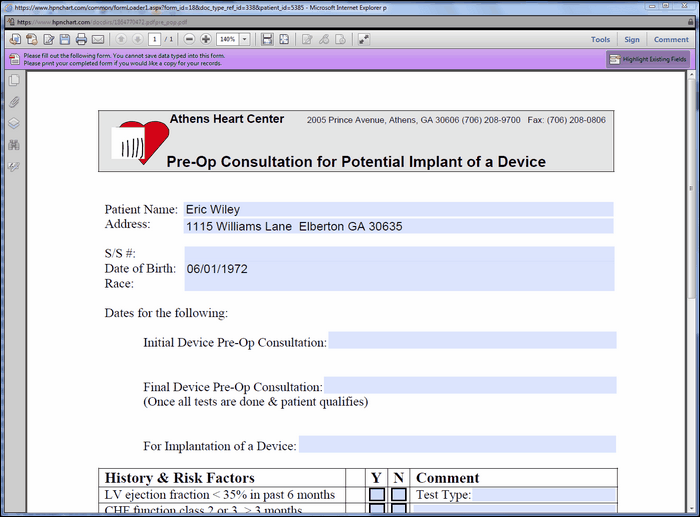The width and height of the screenshot is (700, 517).
Task: Click the 'History & Risk Factors' header
Action: pos(179,478)
